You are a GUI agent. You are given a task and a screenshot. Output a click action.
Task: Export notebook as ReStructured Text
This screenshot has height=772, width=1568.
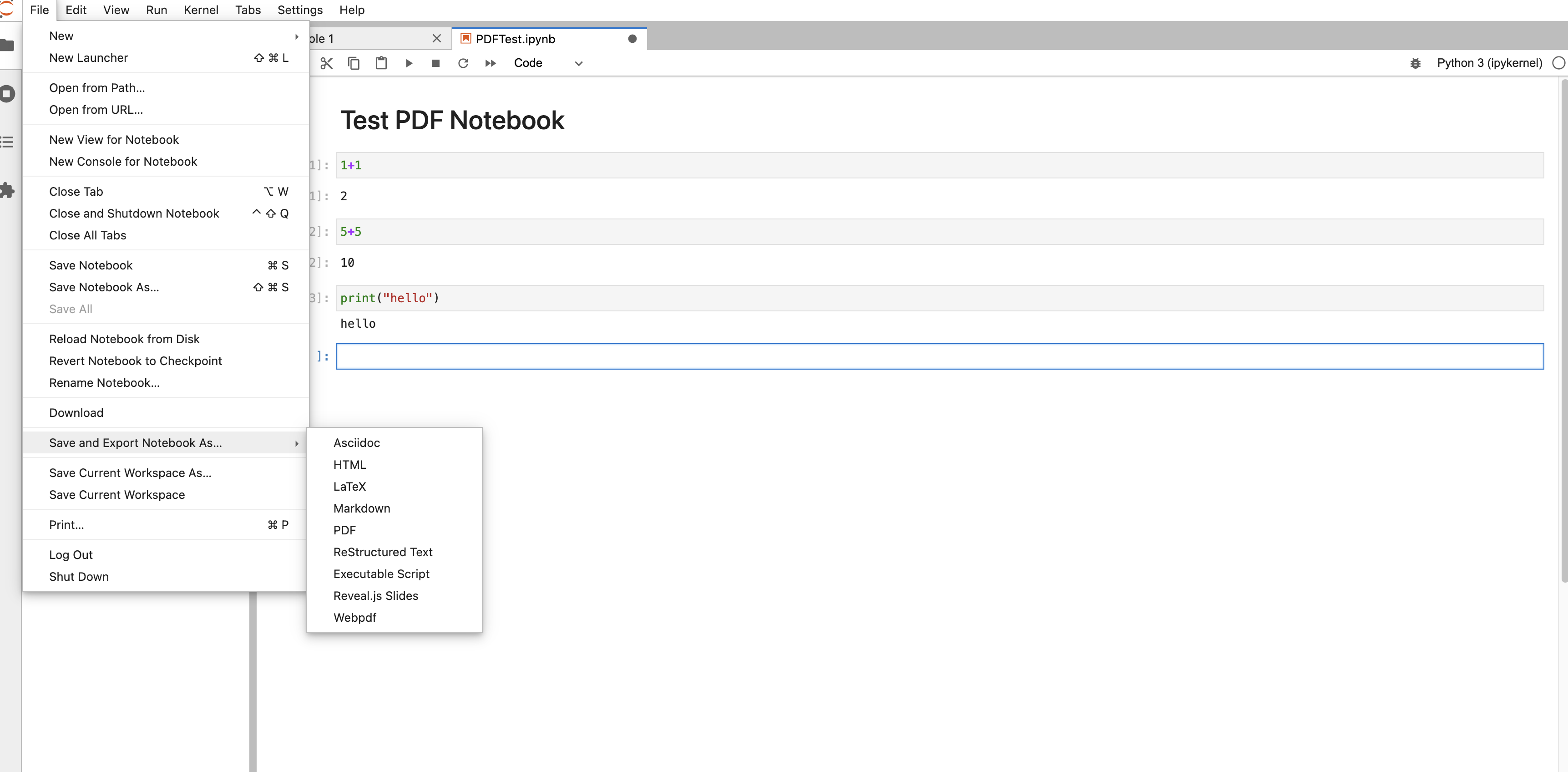395,552
